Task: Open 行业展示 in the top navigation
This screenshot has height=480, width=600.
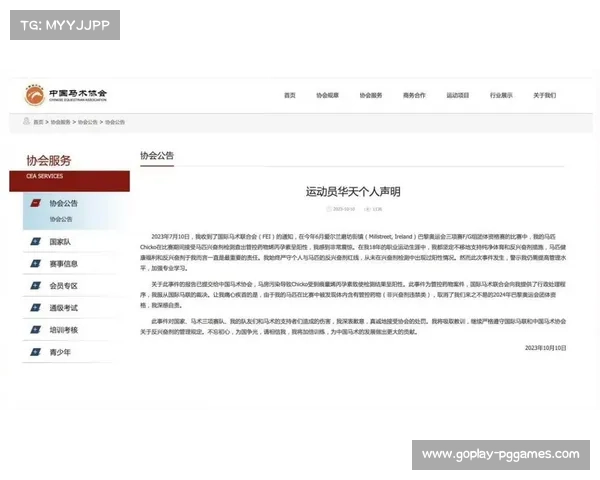Action: [501, 95]
